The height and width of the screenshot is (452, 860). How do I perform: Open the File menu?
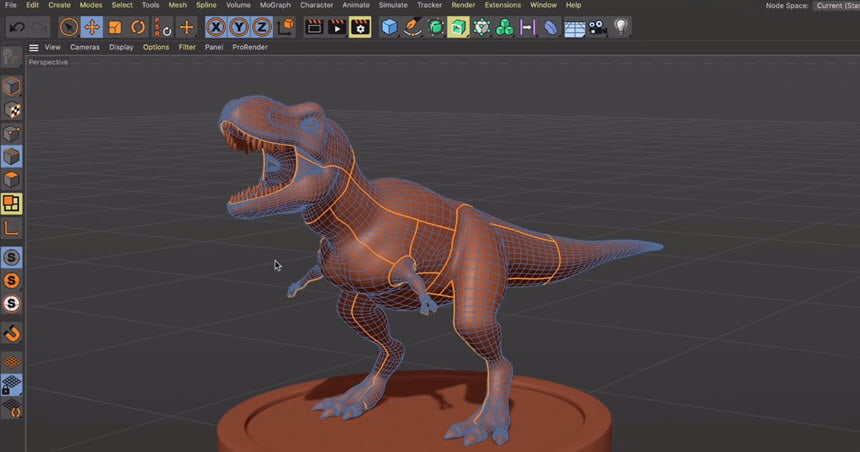(10, 5)
